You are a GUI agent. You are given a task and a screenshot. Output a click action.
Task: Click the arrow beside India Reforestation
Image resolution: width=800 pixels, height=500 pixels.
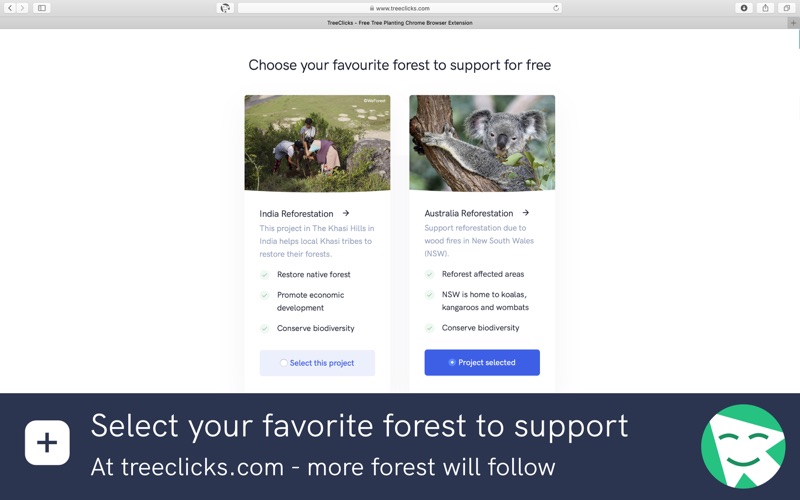point(346,213)
